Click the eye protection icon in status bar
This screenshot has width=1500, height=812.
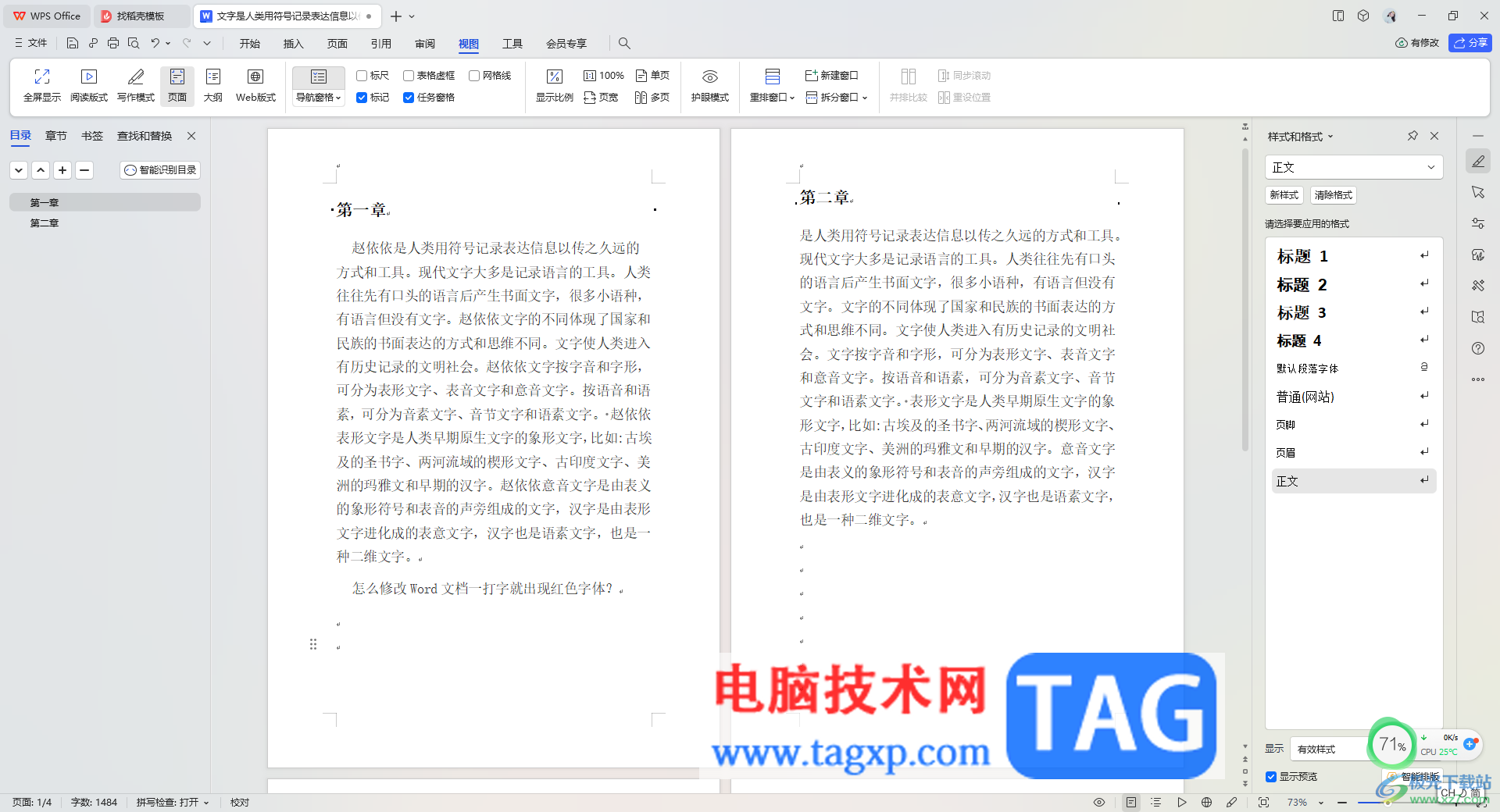[1099, 803]
